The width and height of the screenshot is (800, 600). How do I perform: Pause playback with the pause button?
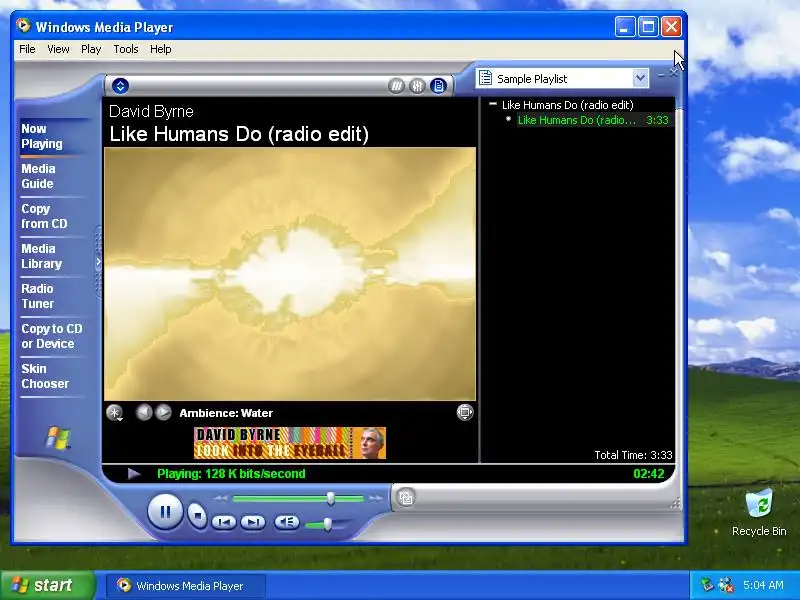click(x=165, y=511)
